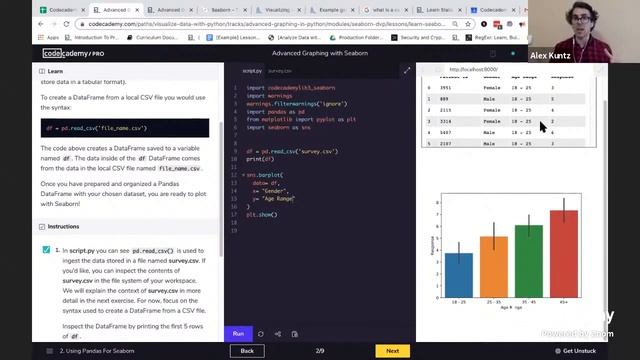Switch to the script.py editor tab
The height and width of the screenshot is (360, 640).
coord(252,71)
